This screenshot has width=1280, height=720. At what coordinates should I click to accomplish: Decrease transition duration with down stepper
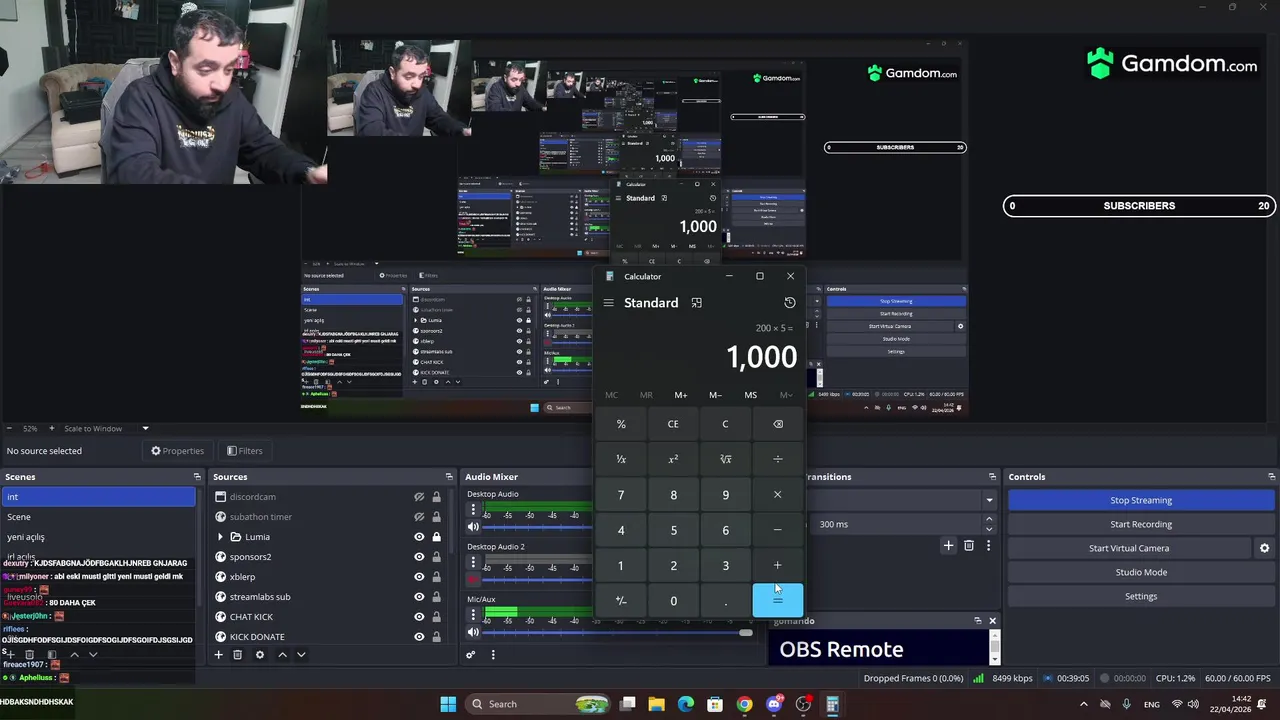coord(989,529)
